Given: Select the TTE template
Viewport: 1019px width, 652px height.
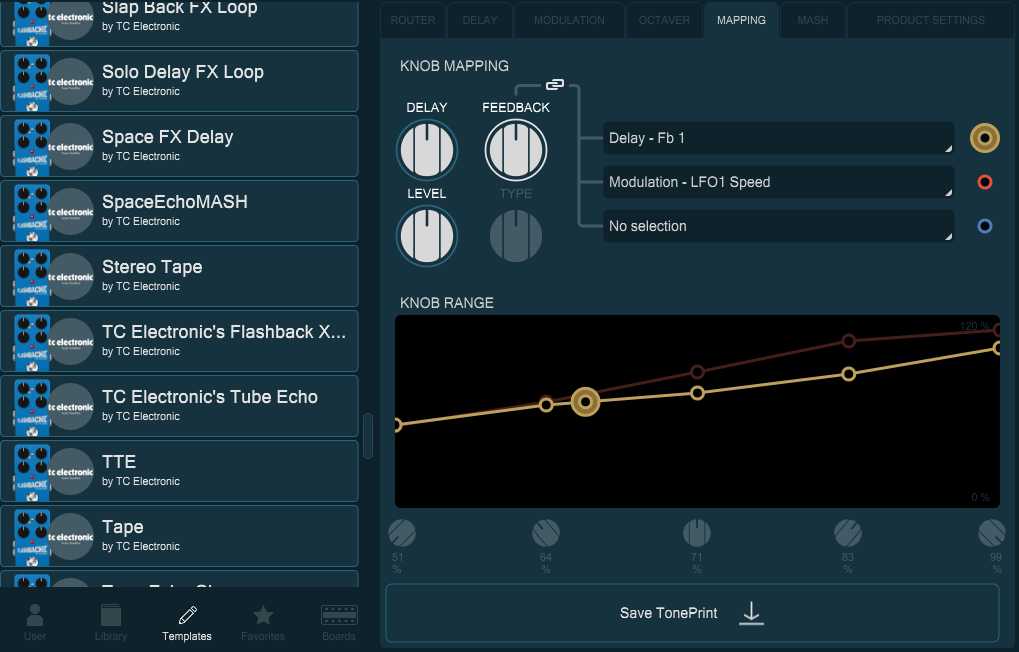Looking at the screenshot, I should click(179, 471).
